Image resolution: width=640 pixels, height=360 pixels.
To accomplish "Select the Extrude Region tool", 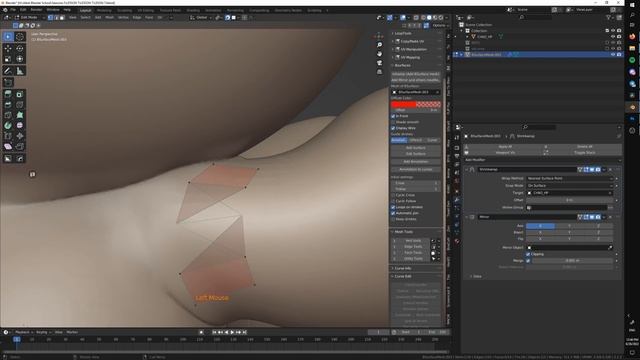I will 8,94.
